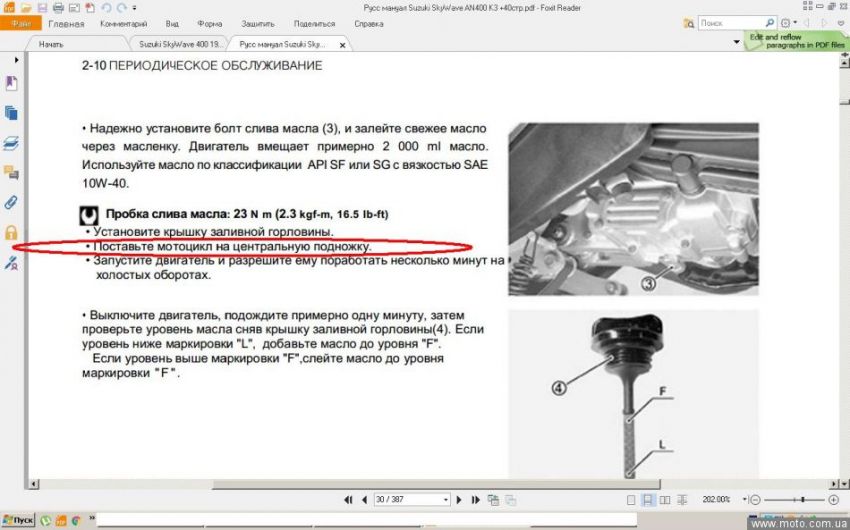The image size is (850, 530).
Task: Go to the next page arrow
Action: [460, 499]
